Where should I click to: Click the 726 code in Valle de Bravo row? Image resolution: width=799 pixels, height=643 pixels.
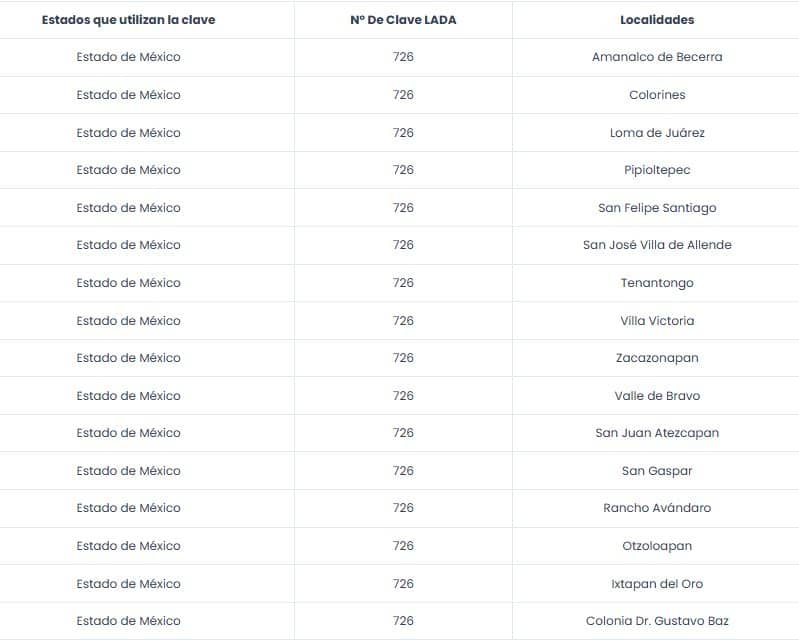pos(403,396)
